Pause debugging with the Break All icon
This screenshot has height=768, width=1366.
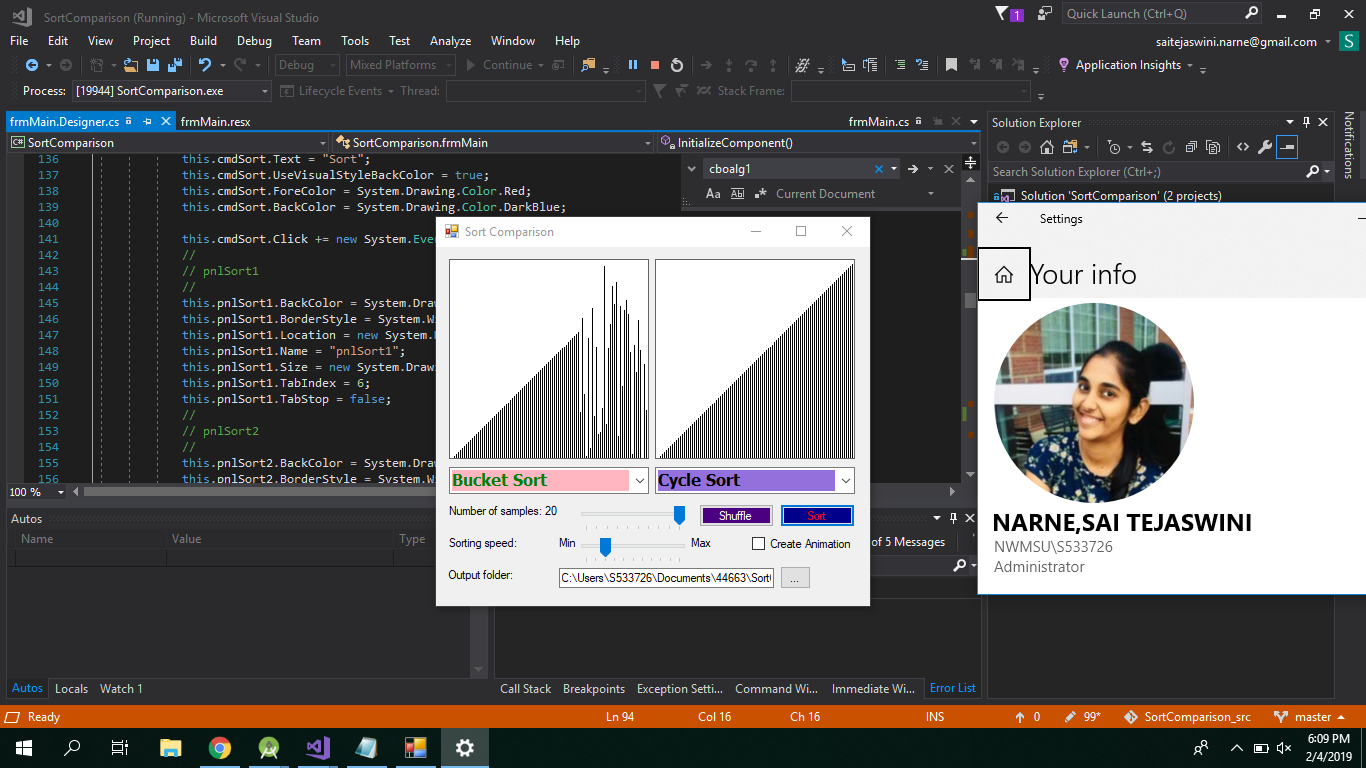click(x=633, y=65)
